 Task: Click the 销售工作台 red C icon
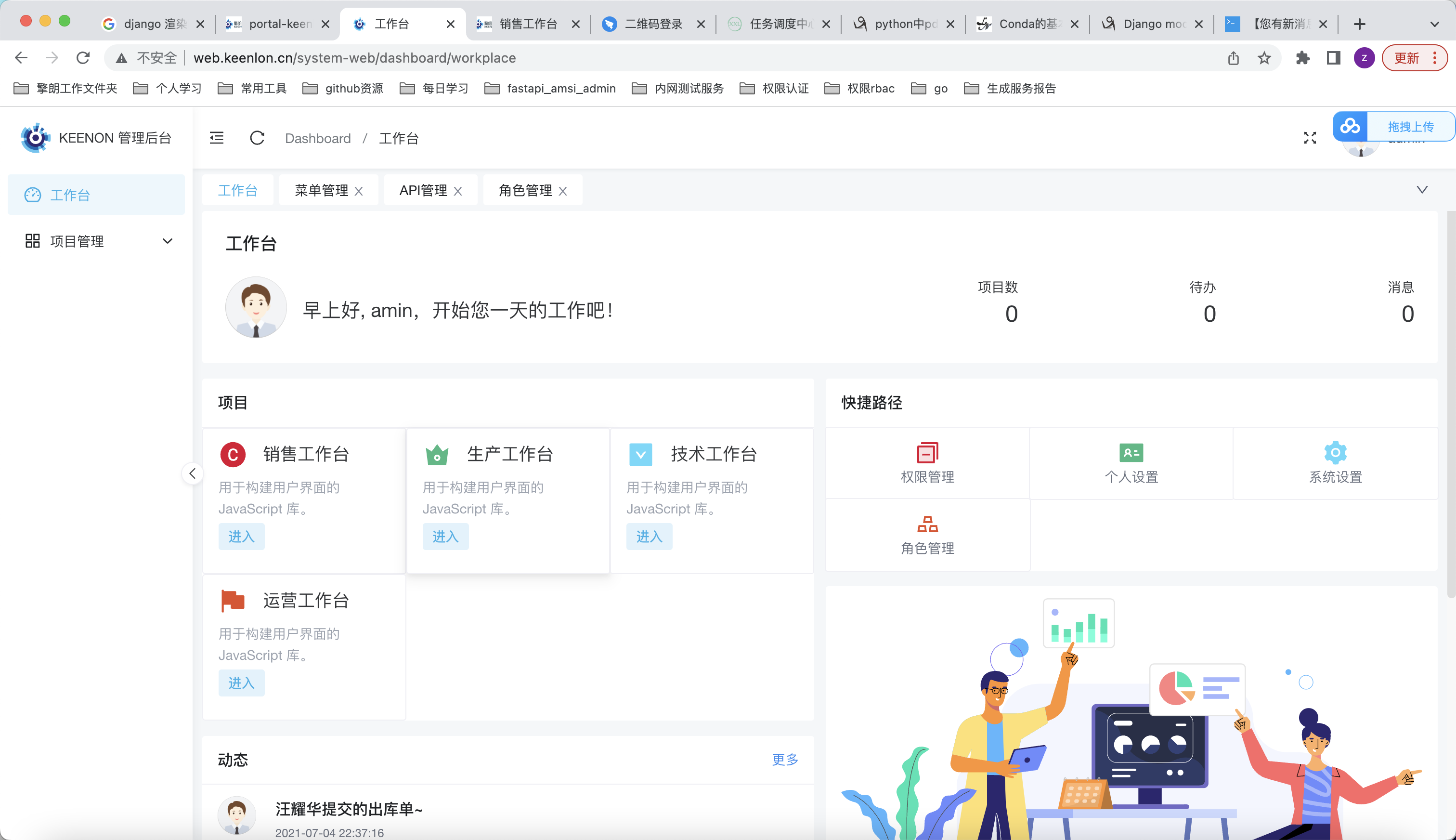(x=233, y=455)
